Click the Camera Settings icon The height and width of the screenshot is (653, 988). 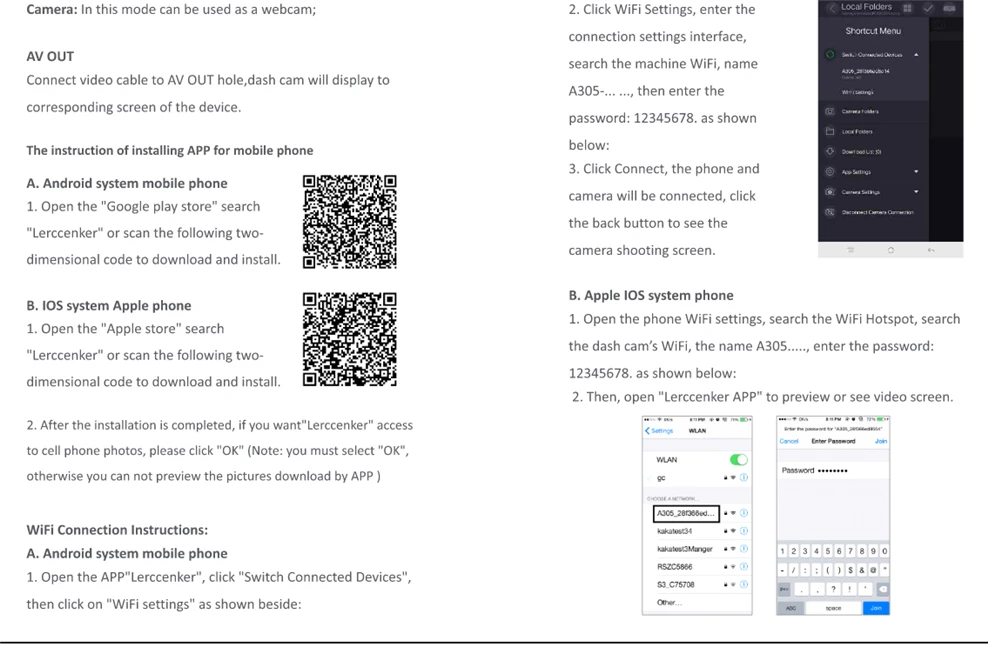pyautogui.click(x=830, y=192)
